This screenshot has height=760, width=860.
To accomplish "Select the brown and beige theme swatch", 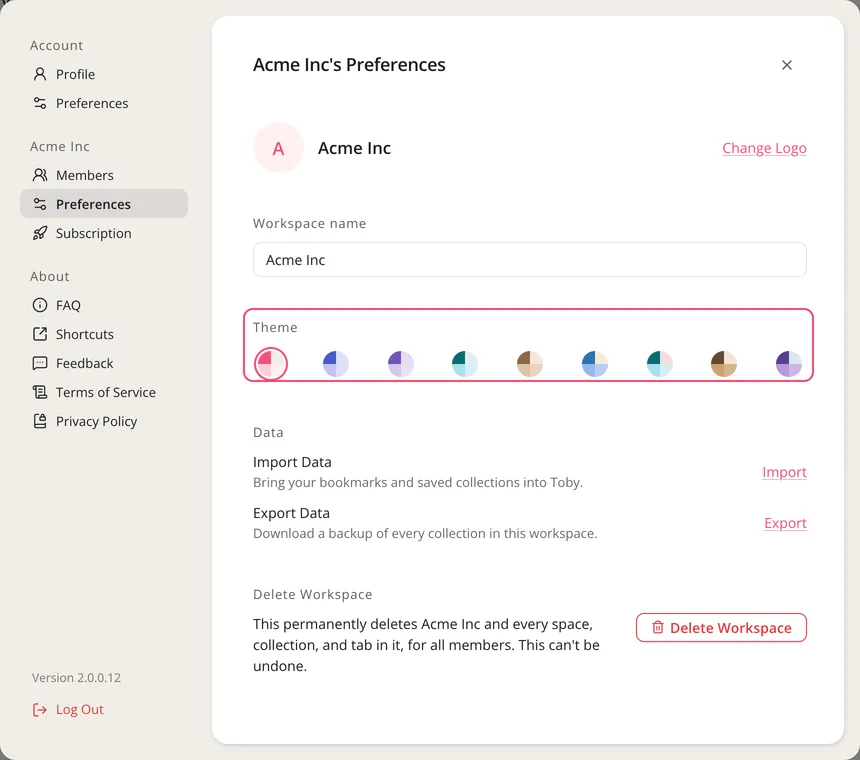I will [530, 364].
